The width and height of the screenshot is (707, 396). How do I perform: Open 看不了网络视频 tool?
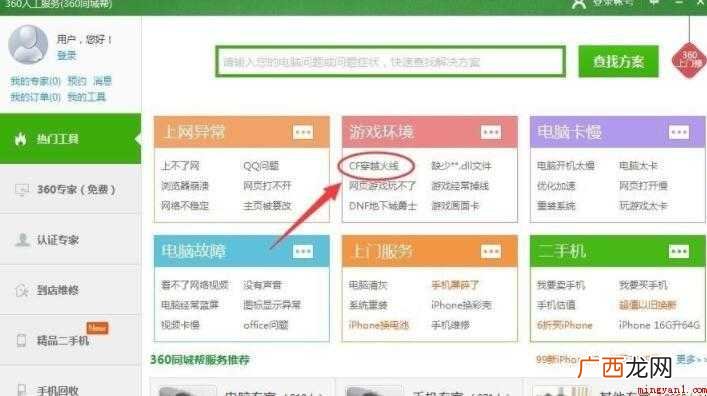[x=195, y=285]
